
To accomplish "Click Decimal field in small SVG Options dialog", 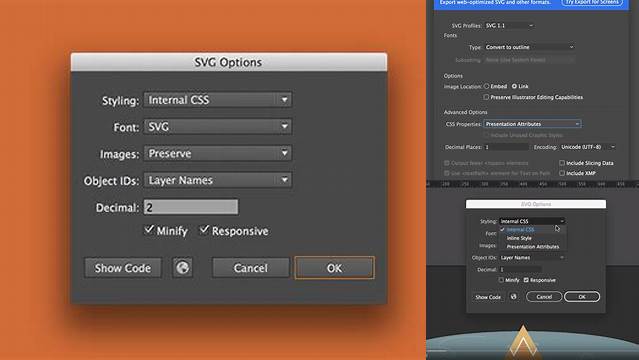I will [520, 269].
